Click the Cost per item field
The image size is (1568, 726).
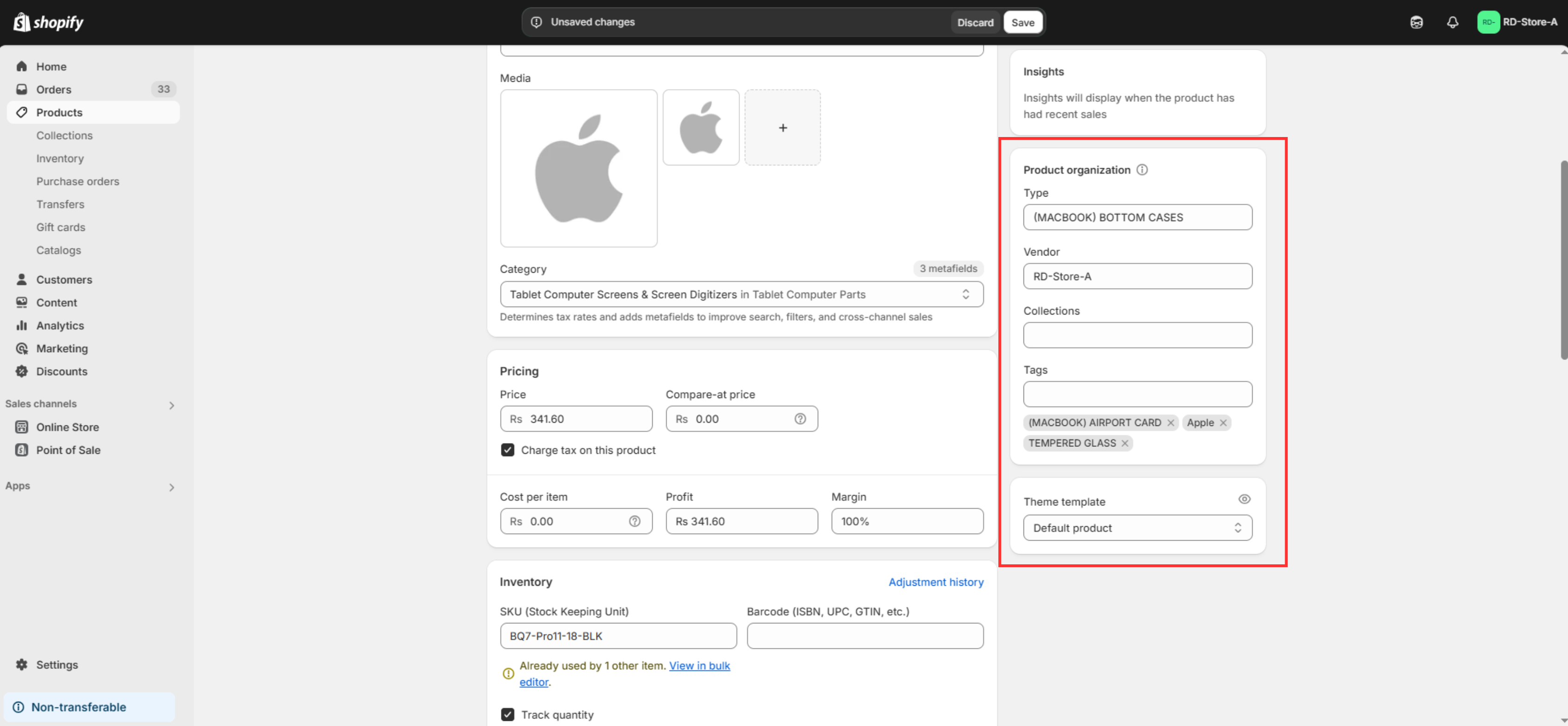tap(576, 522)
